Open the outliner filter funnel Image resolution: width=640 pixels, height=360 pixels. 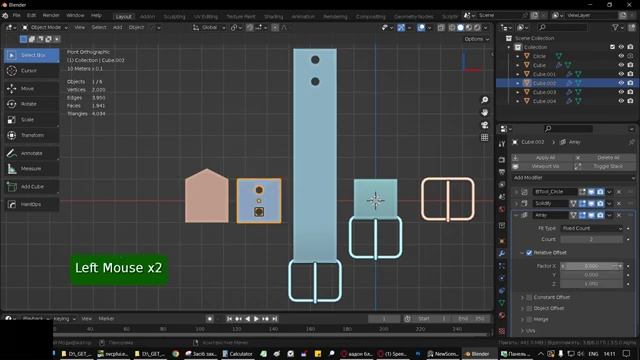point(615,27)
